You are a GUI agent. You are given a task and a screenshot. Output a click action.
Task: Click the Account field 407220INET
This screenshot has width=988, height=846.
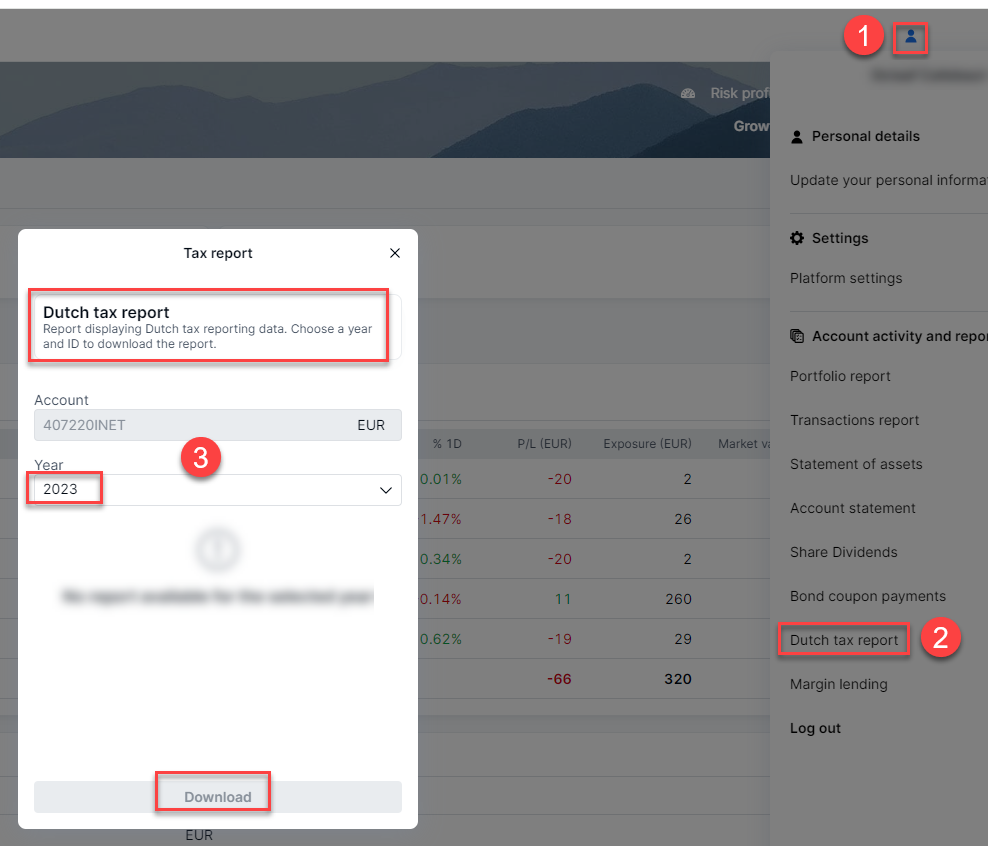coord(217,425)
